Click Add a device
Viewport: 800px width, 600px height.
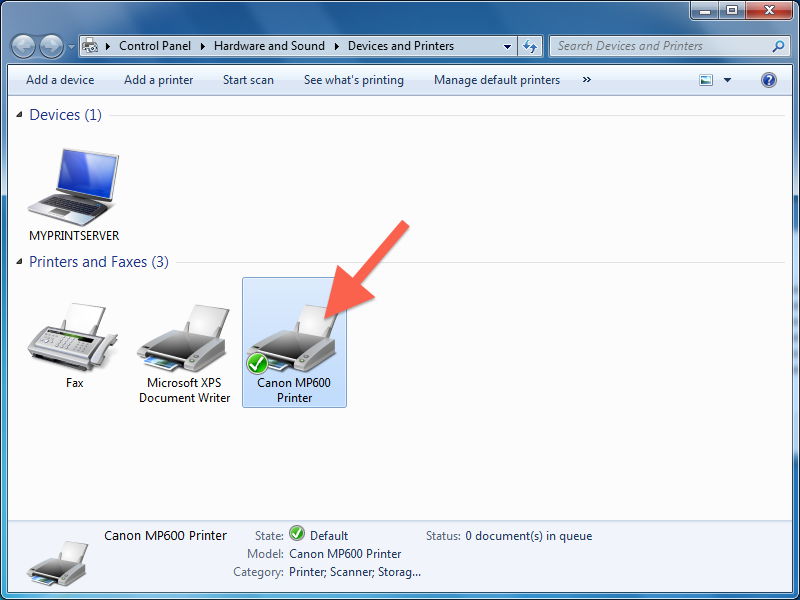(x=60, y=80)
